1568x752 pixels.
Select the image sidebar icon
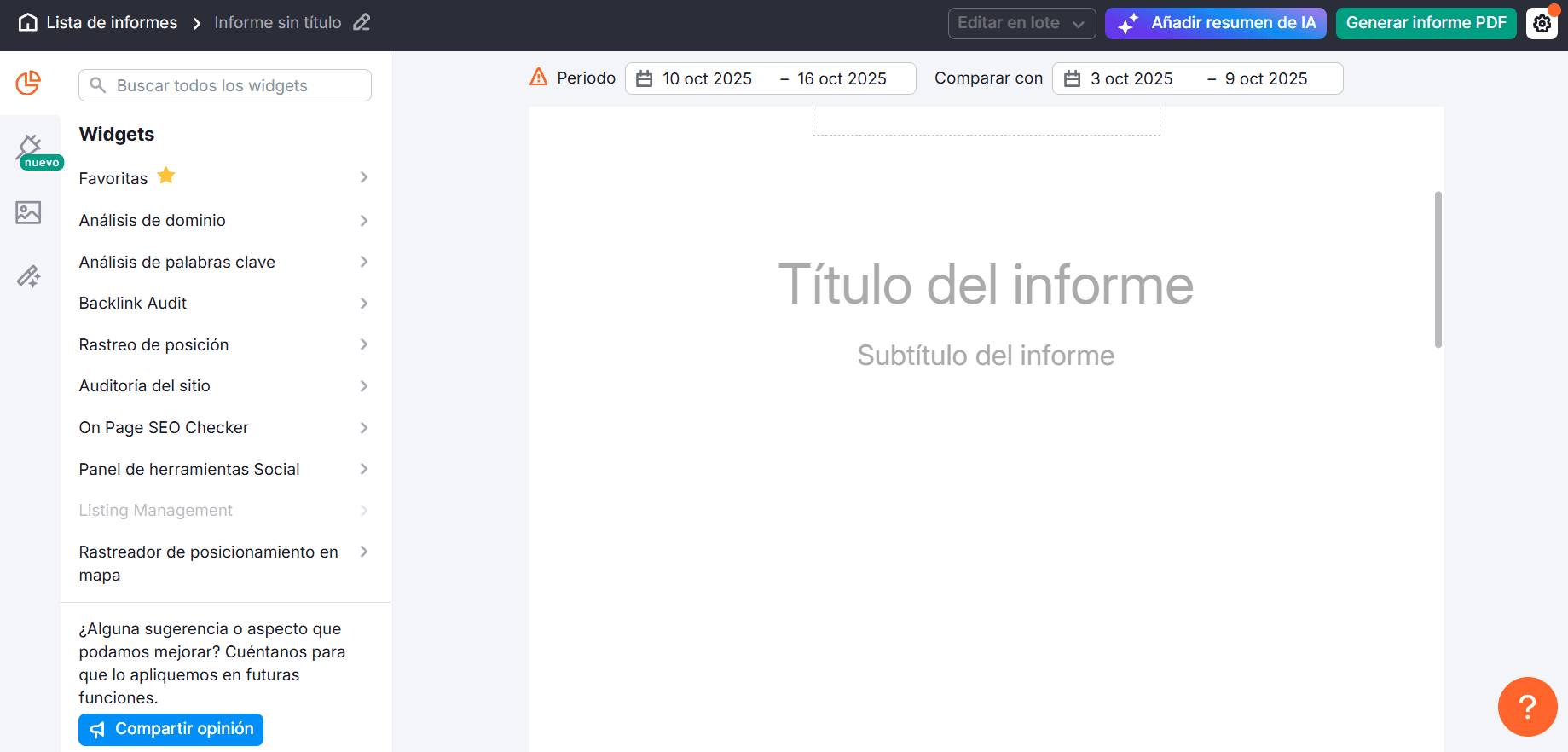[28, 212]
